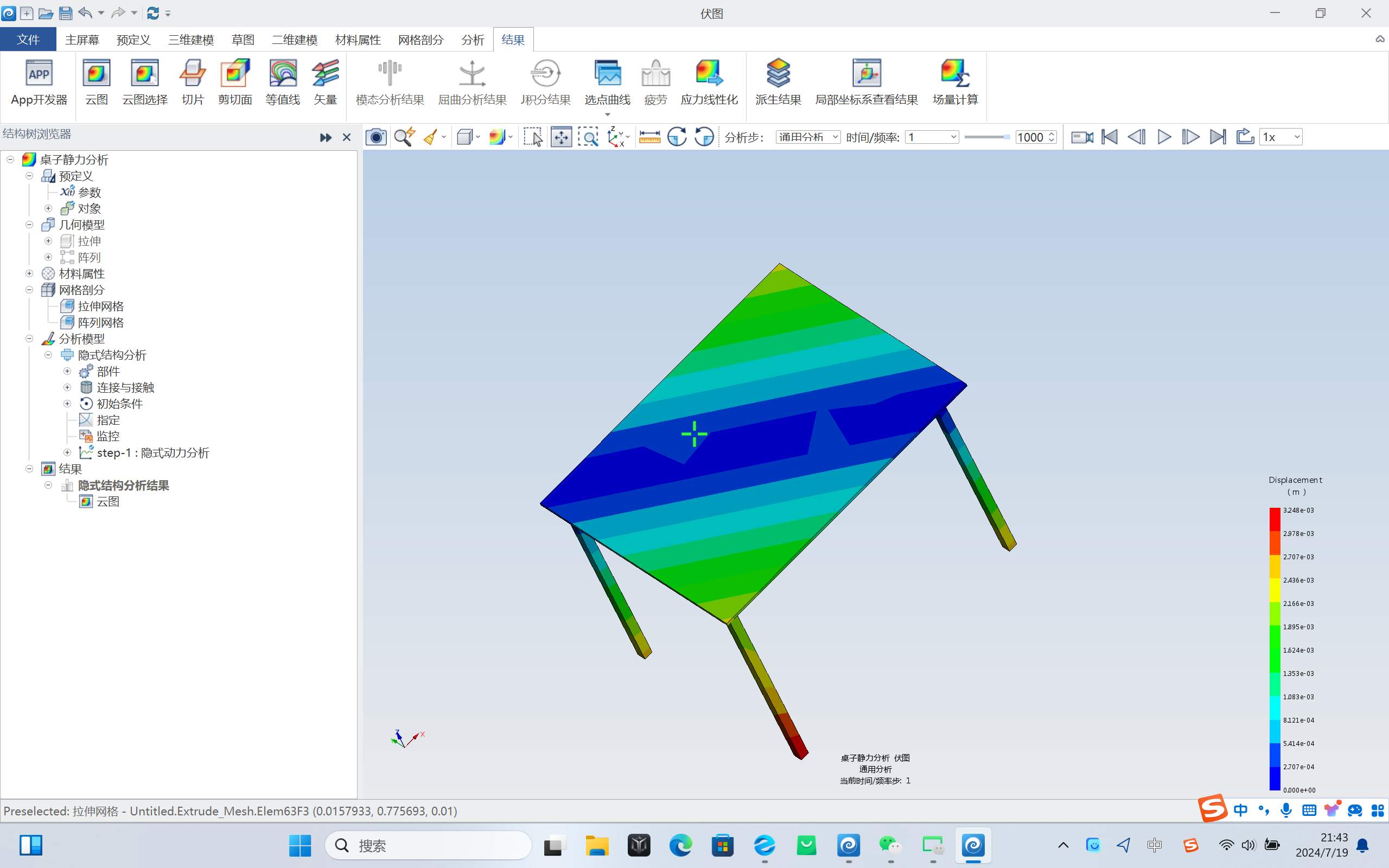Click the broom clear icon
The width and height of the screenshot is (1389, 868).
pyautogui.click(x=430, y=137)
